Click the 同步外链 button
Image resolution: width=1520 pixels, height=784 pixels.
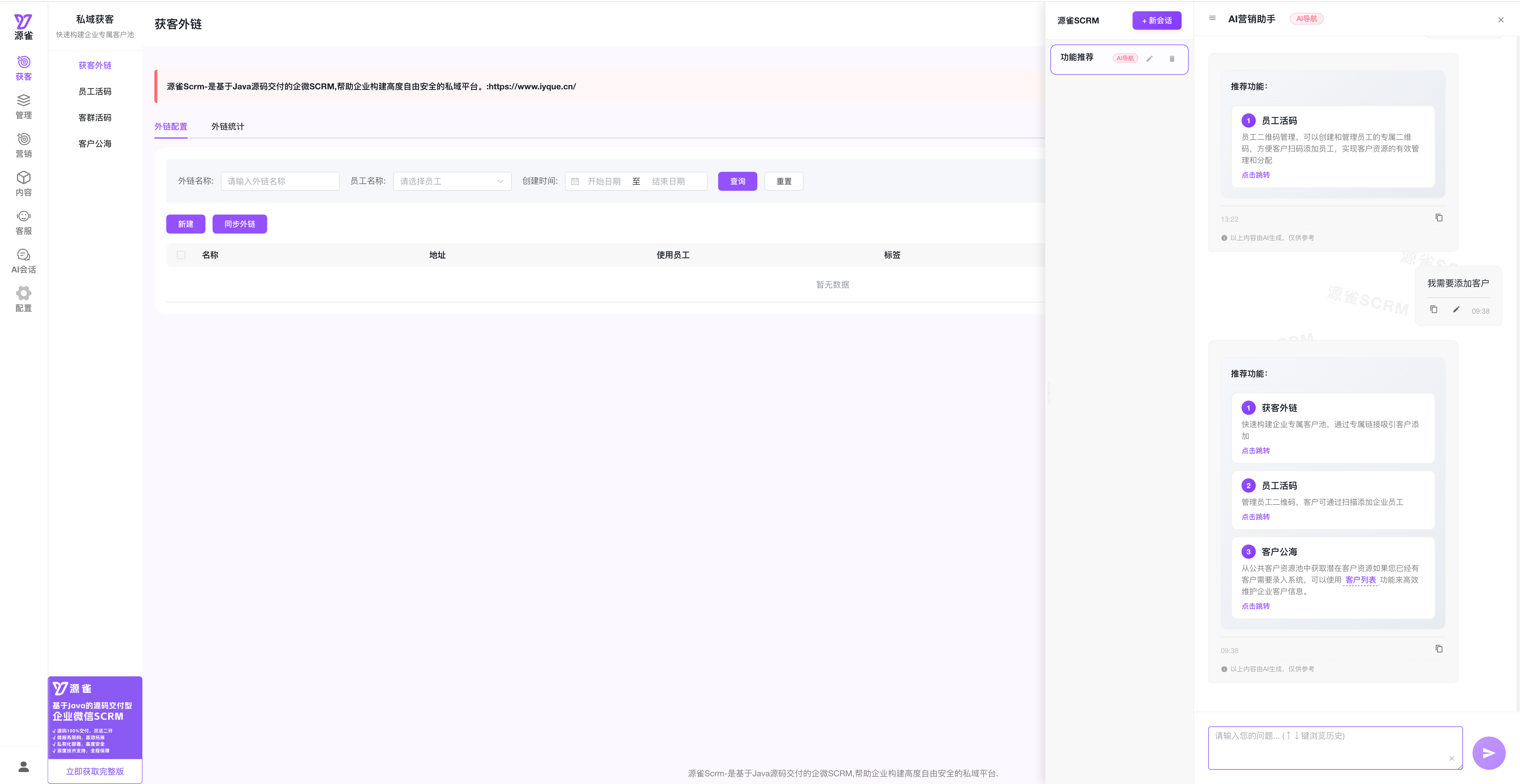(x=240, y=224)
